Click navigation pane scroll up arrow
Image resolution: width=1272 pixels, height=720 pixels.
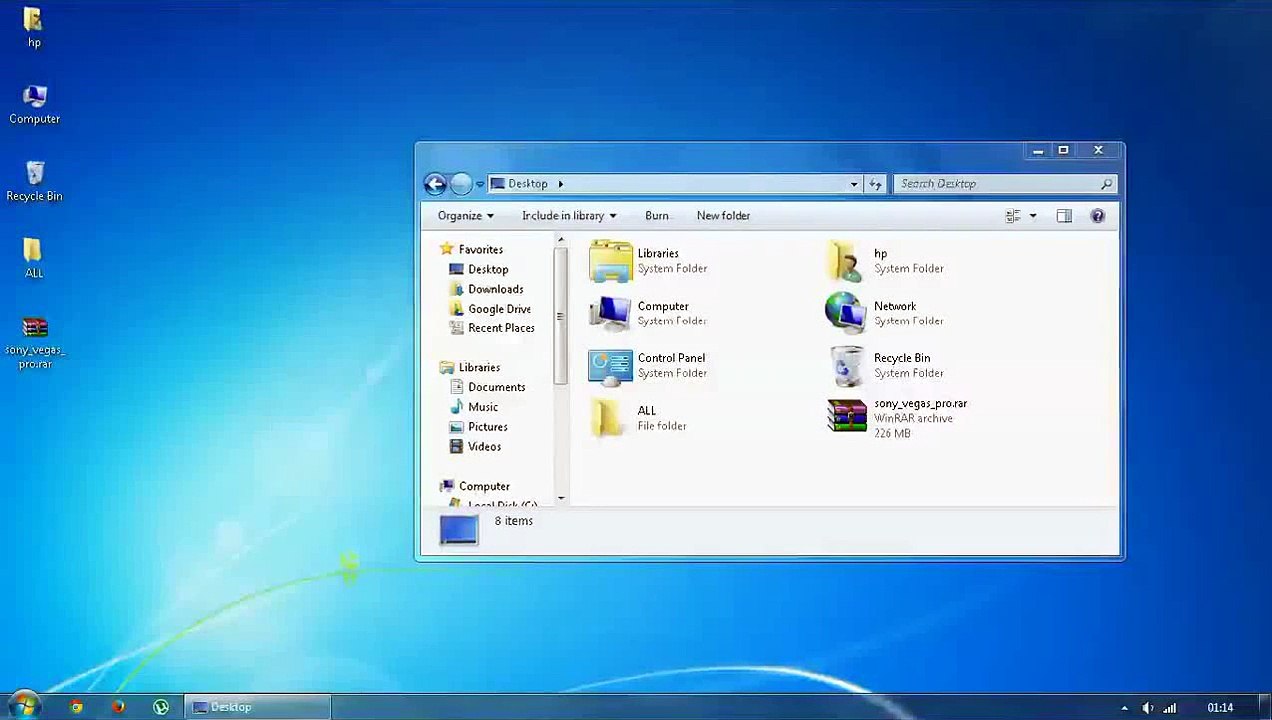click(560, 241)
